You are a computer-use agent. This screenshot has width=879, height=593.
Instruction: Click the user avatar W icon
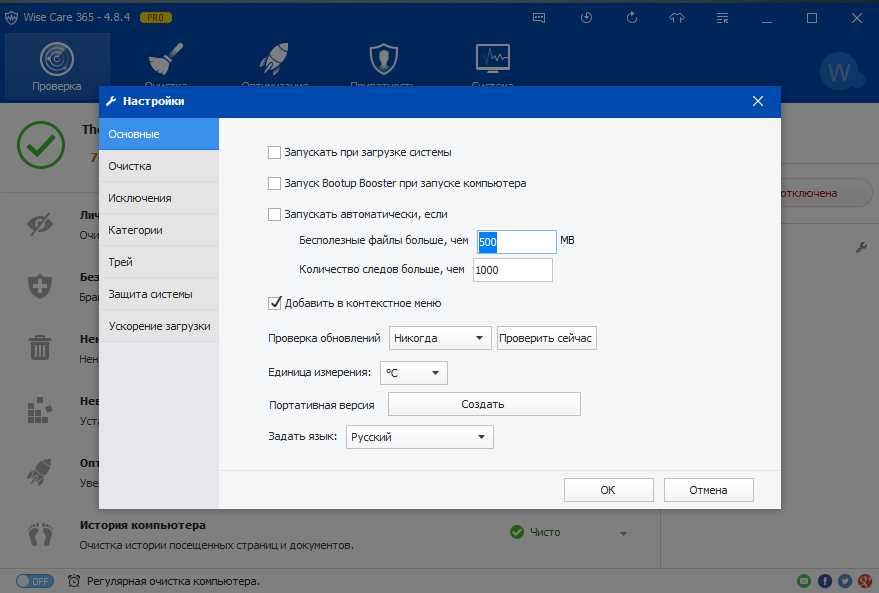point(840,72)
